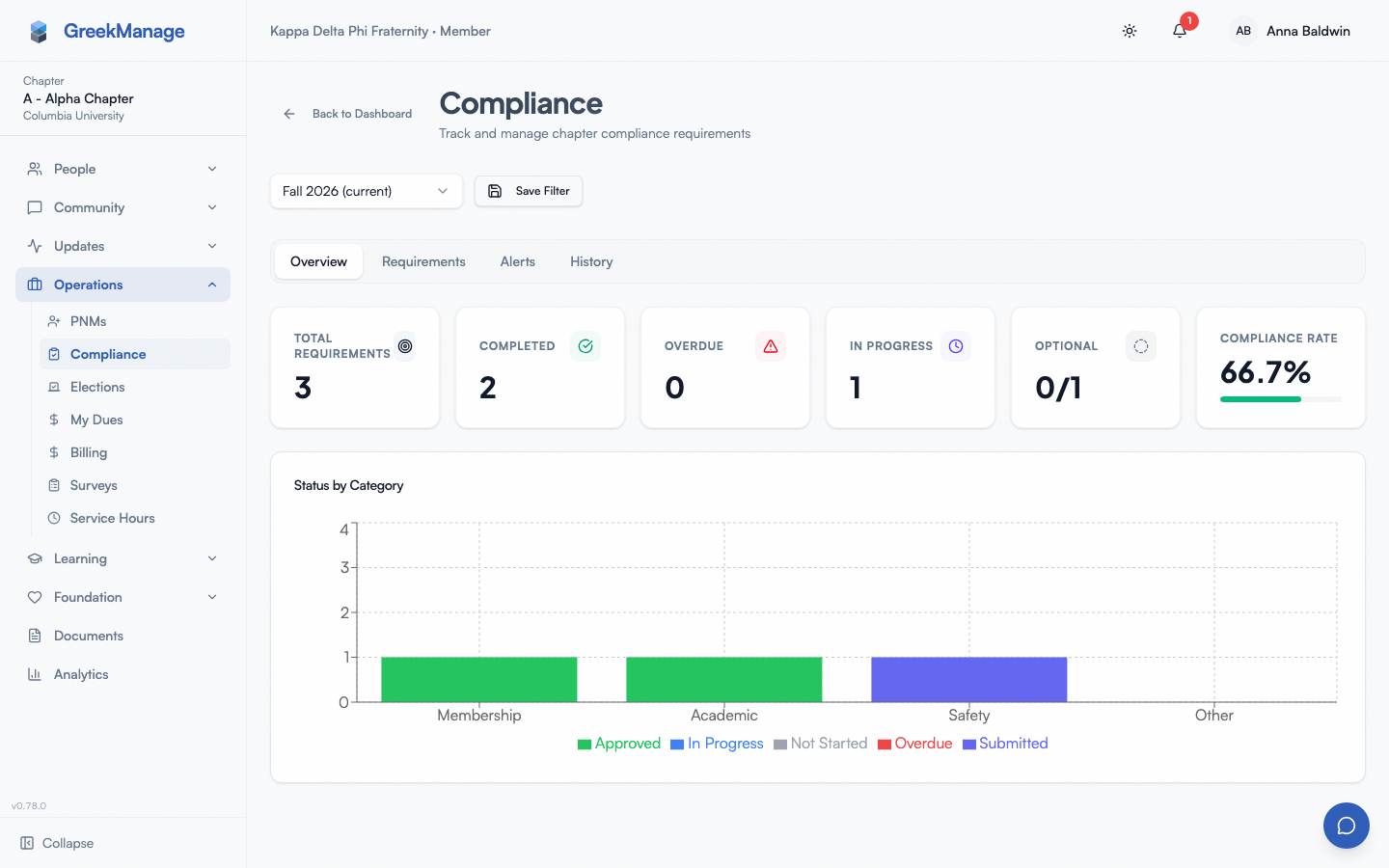1389x868 pixels.
Task: Click the AB user avatar
Action: coord(1243,31)
